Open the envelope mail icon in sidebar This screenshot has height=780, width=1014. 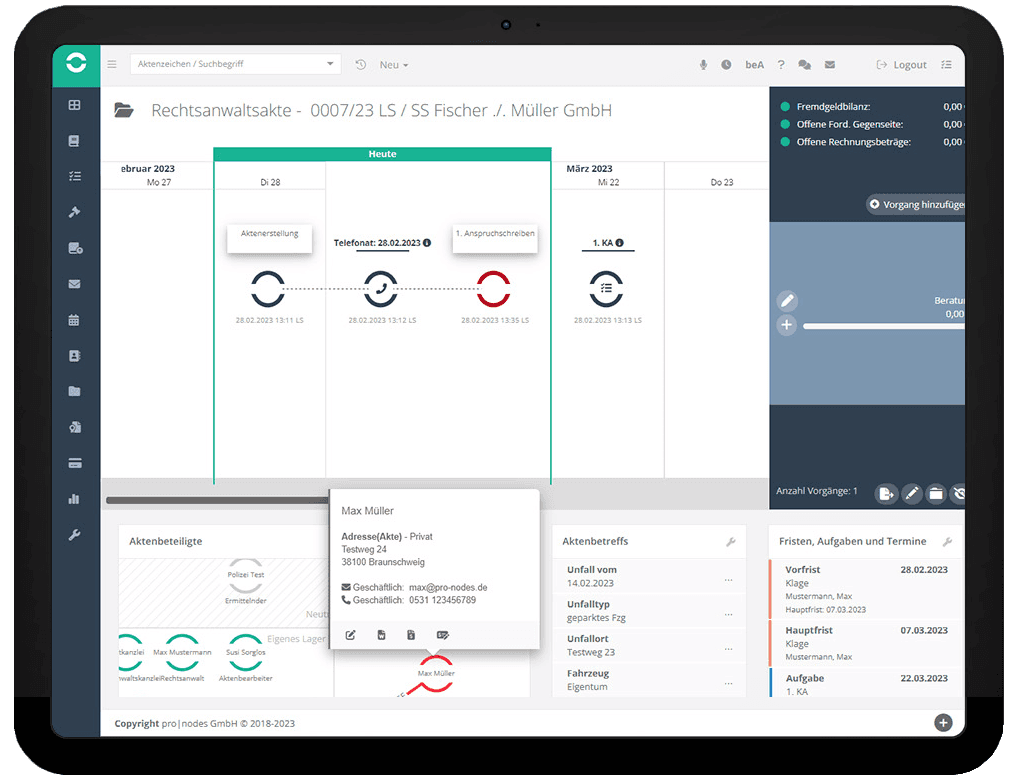point(74,284)
